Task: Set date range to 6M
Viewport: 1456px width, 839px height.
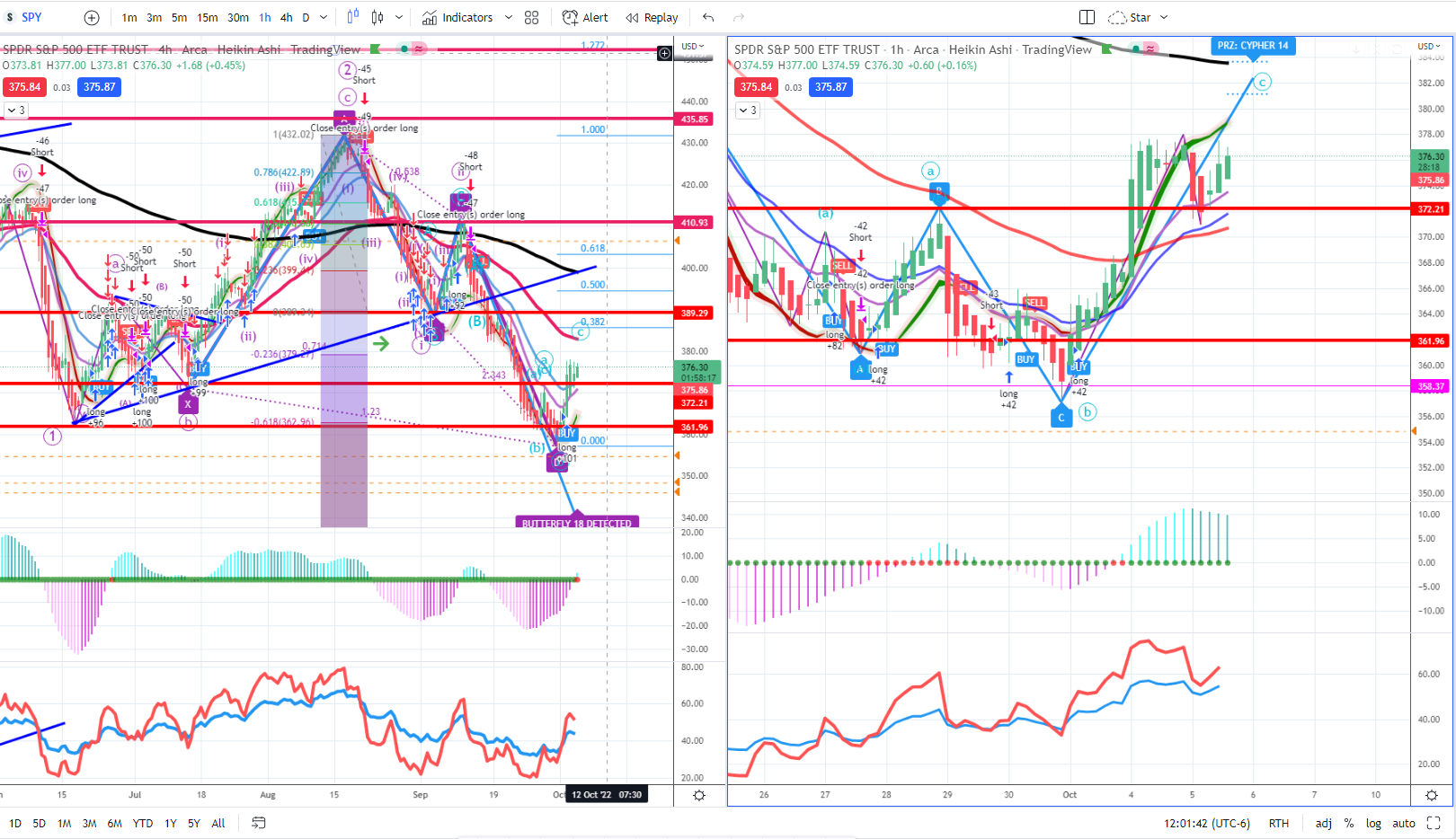Action: coord(114,823)
